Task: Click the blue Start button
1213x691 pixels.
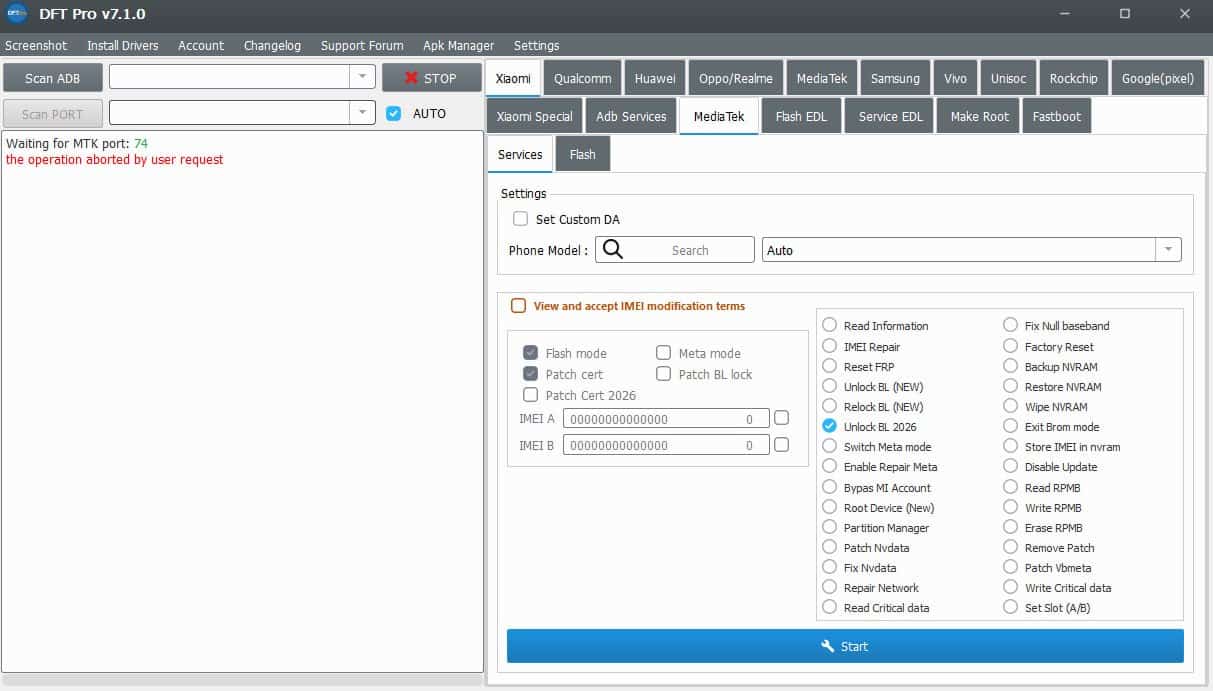Action: tap(845, 646)
